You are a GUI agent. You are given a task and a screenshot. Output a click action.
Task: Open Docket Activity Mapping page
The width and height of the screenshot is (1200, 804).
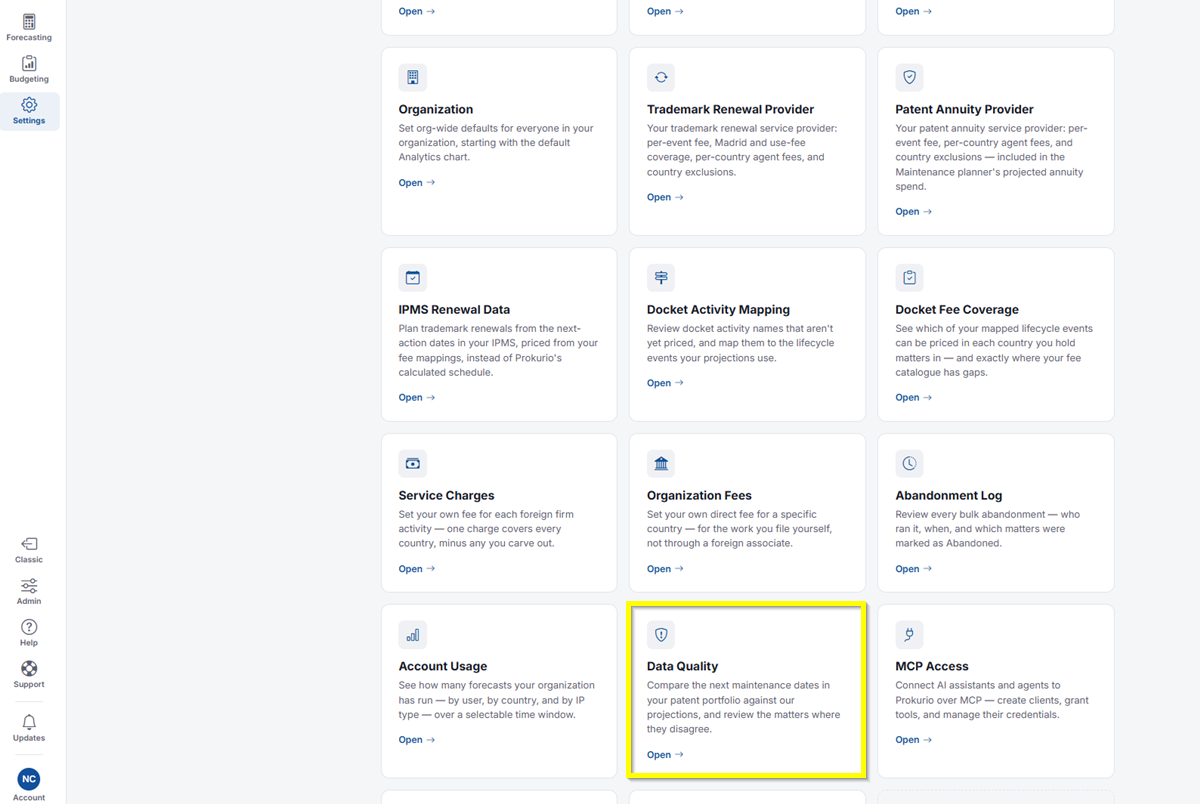coord(665,383)
